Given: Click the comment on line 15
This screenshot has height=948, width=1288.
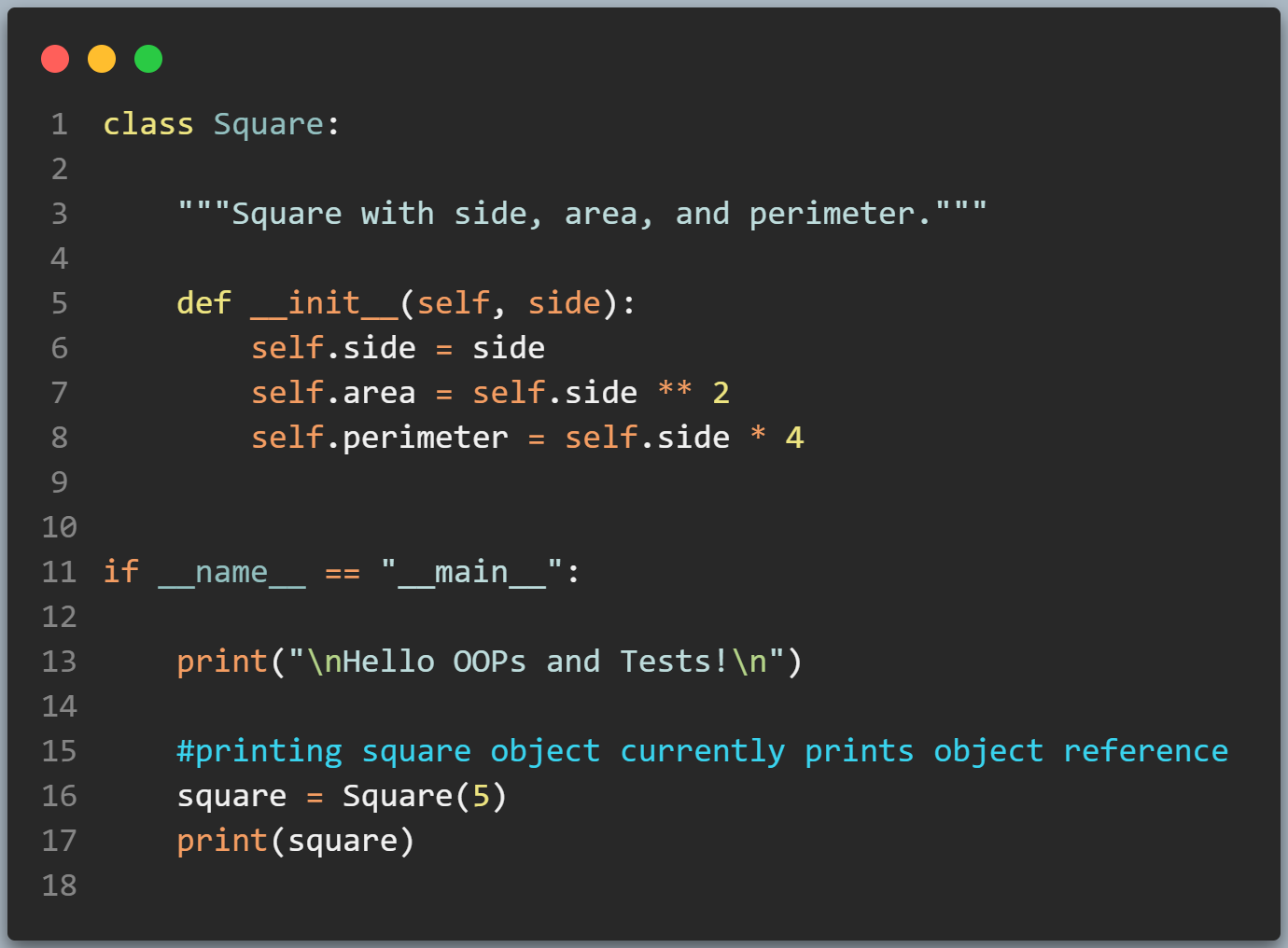Looking at the screenshot, I should (x=703, y=752).
